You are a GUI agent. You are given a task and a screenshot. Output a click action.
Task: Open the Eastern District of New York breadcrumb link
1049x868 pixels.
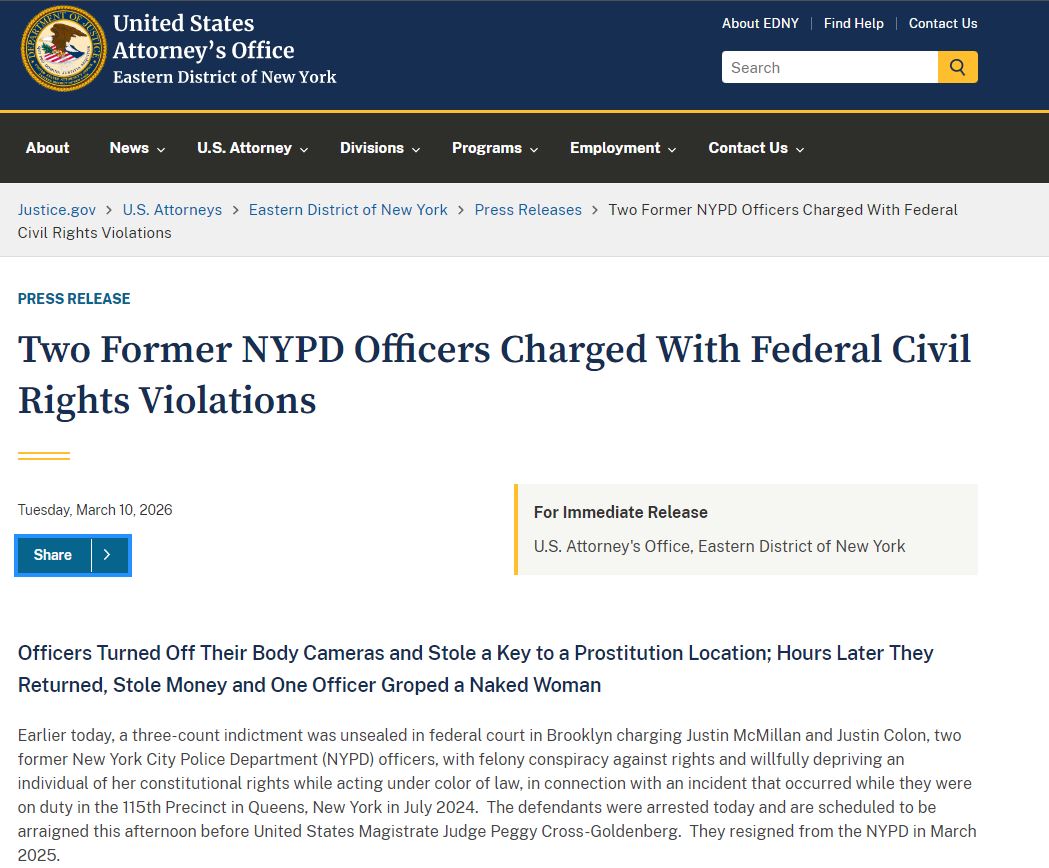point(348,209)
